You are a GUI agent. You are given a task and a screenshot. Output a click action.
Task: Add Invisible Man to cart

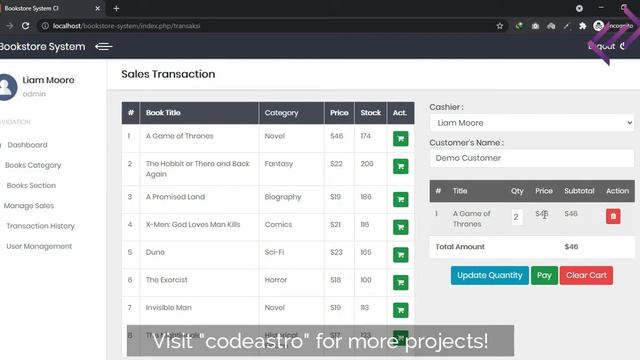(x=400, y=310)
